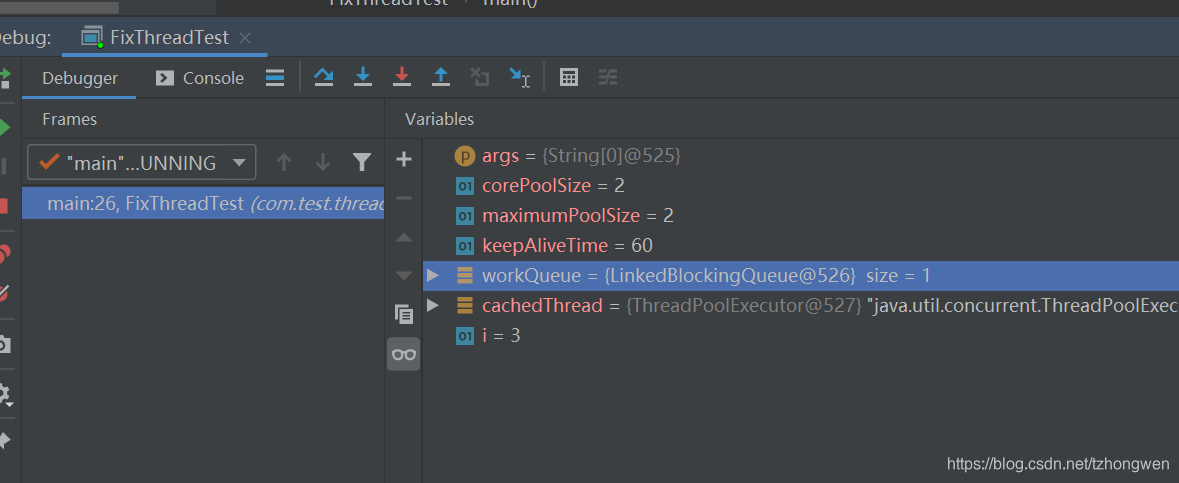Viewport: 1179px width, 483px height.
Task: Add a new watch with the plus icon
Action: (404, 159)
